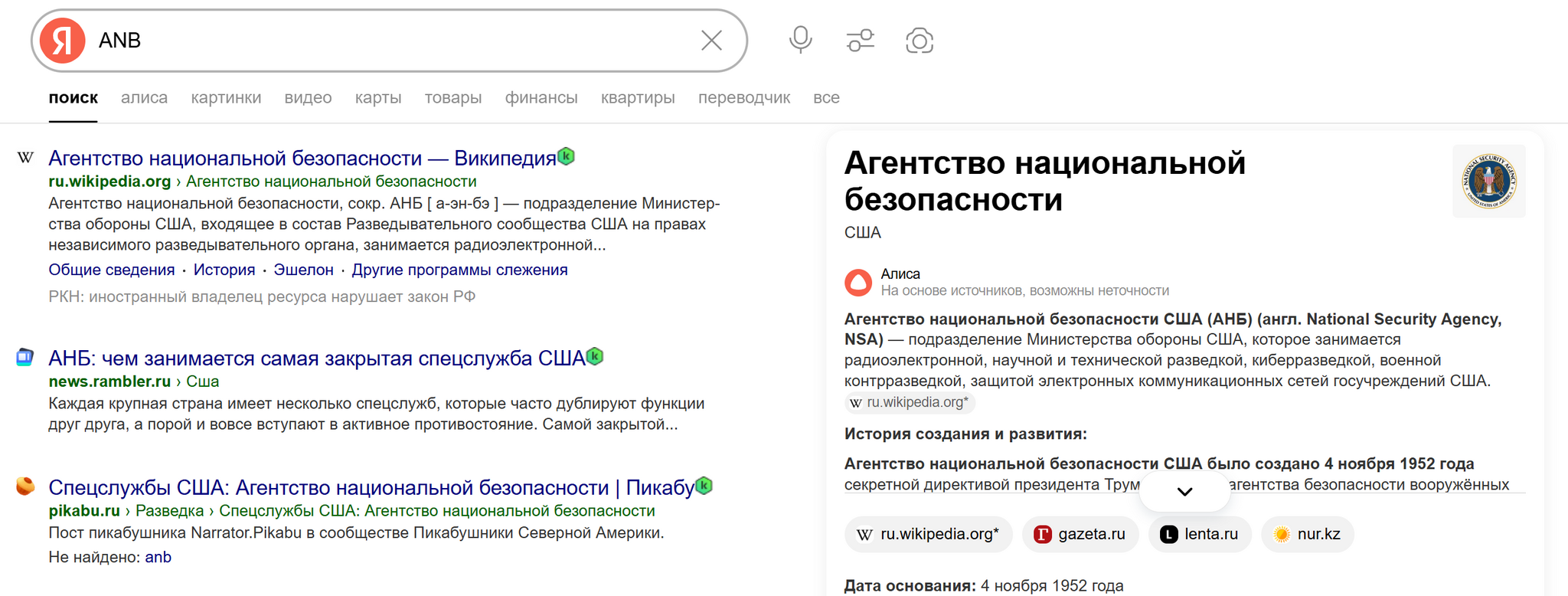Click the red Yandex logo icon

pyautogui.click(x=62, y=41)
